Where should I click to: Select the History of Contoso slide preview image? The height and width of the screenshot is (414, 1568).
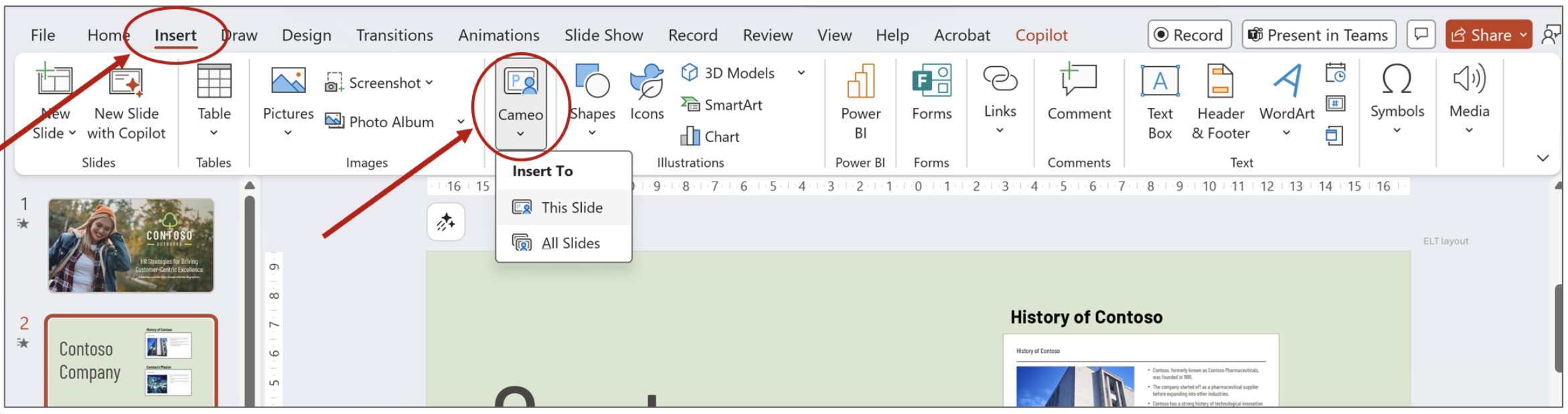1141,370
